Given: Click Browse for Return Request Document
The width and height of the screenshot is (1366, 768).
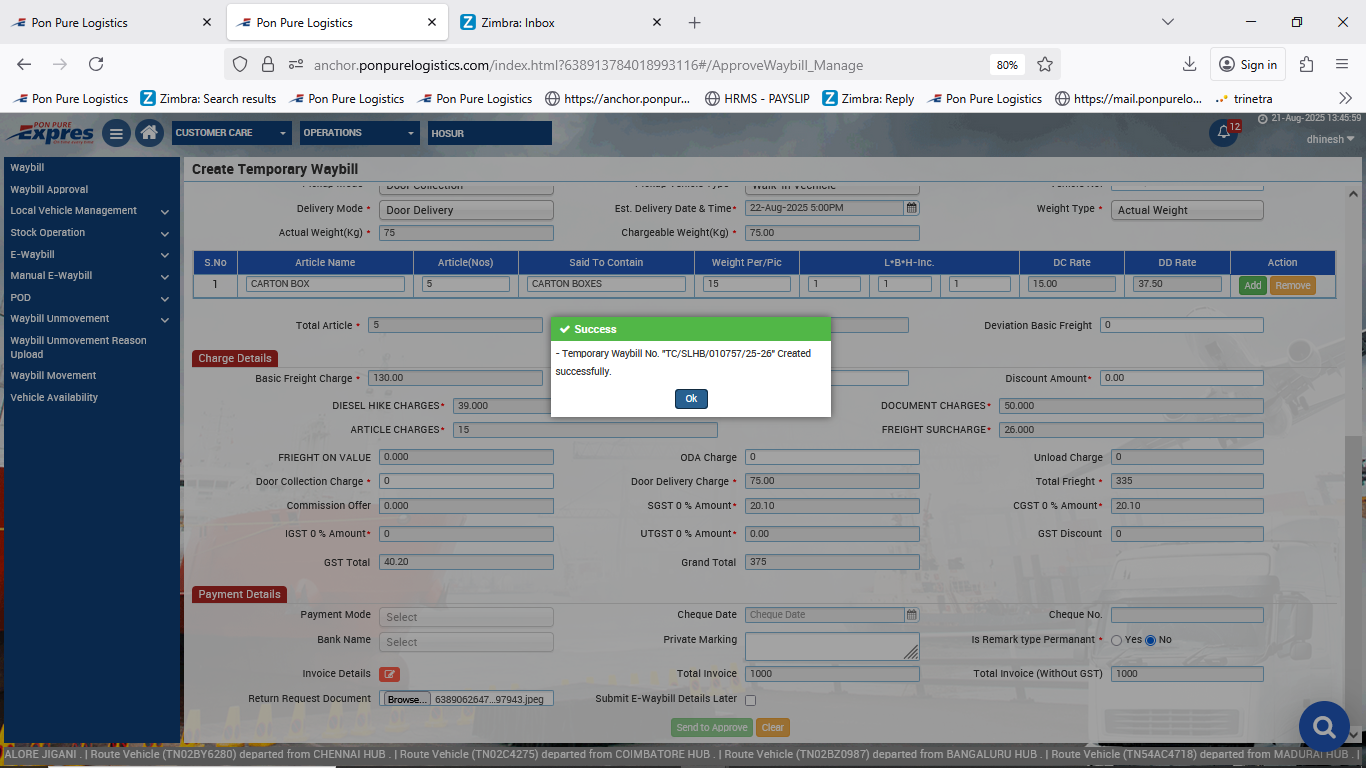Looking at the screenshot, I should (407, 699).
